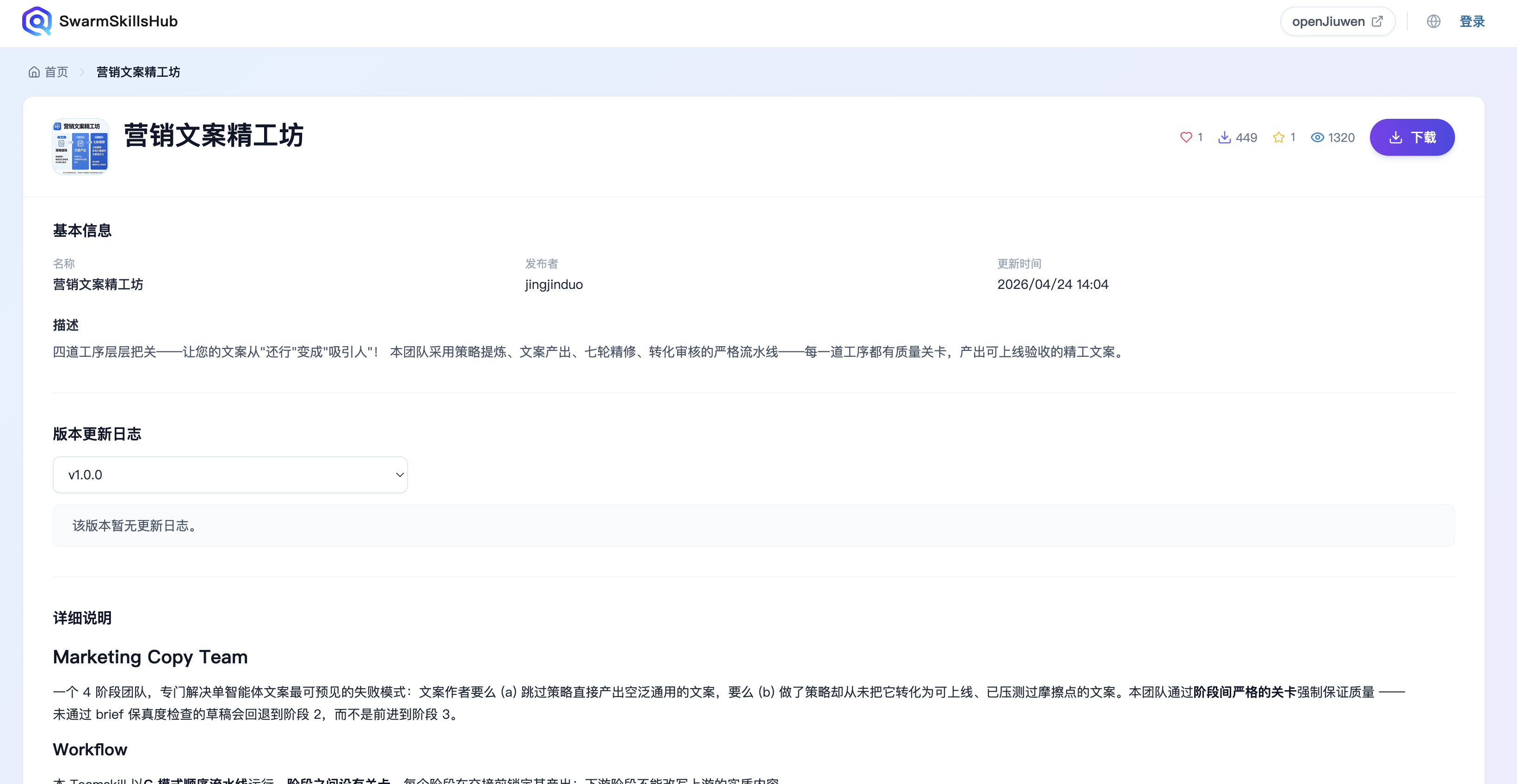
Task: Select the update time 2026/04/24 14:04
Action: click(1052, 284)
